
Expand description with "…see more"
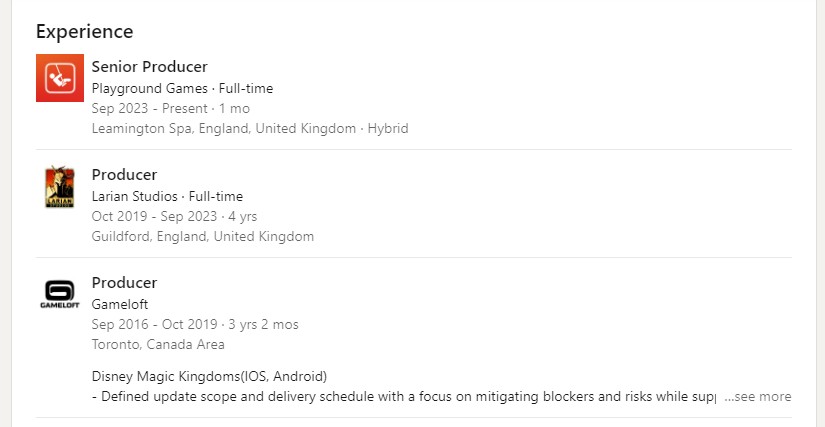(757, 396)
